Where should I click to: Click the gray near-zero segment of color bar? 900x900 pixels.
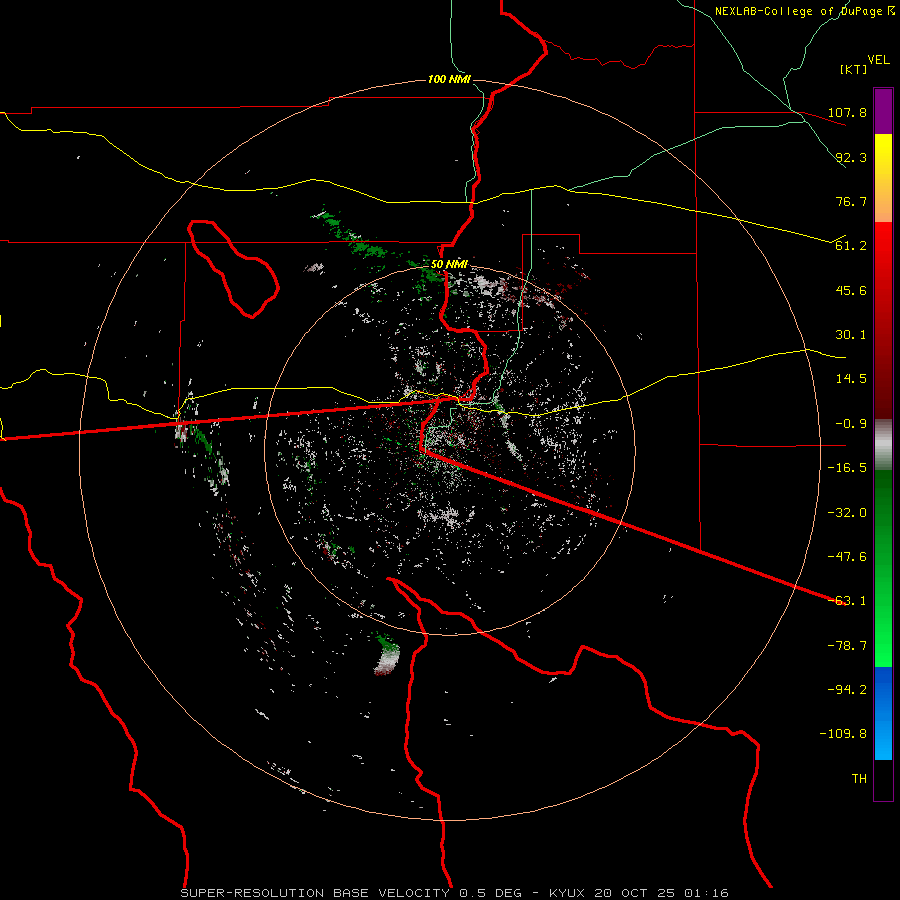(883, 445)
